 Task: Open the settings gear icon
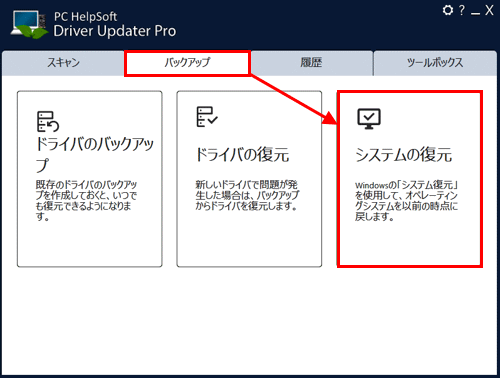tap(448, 10)
